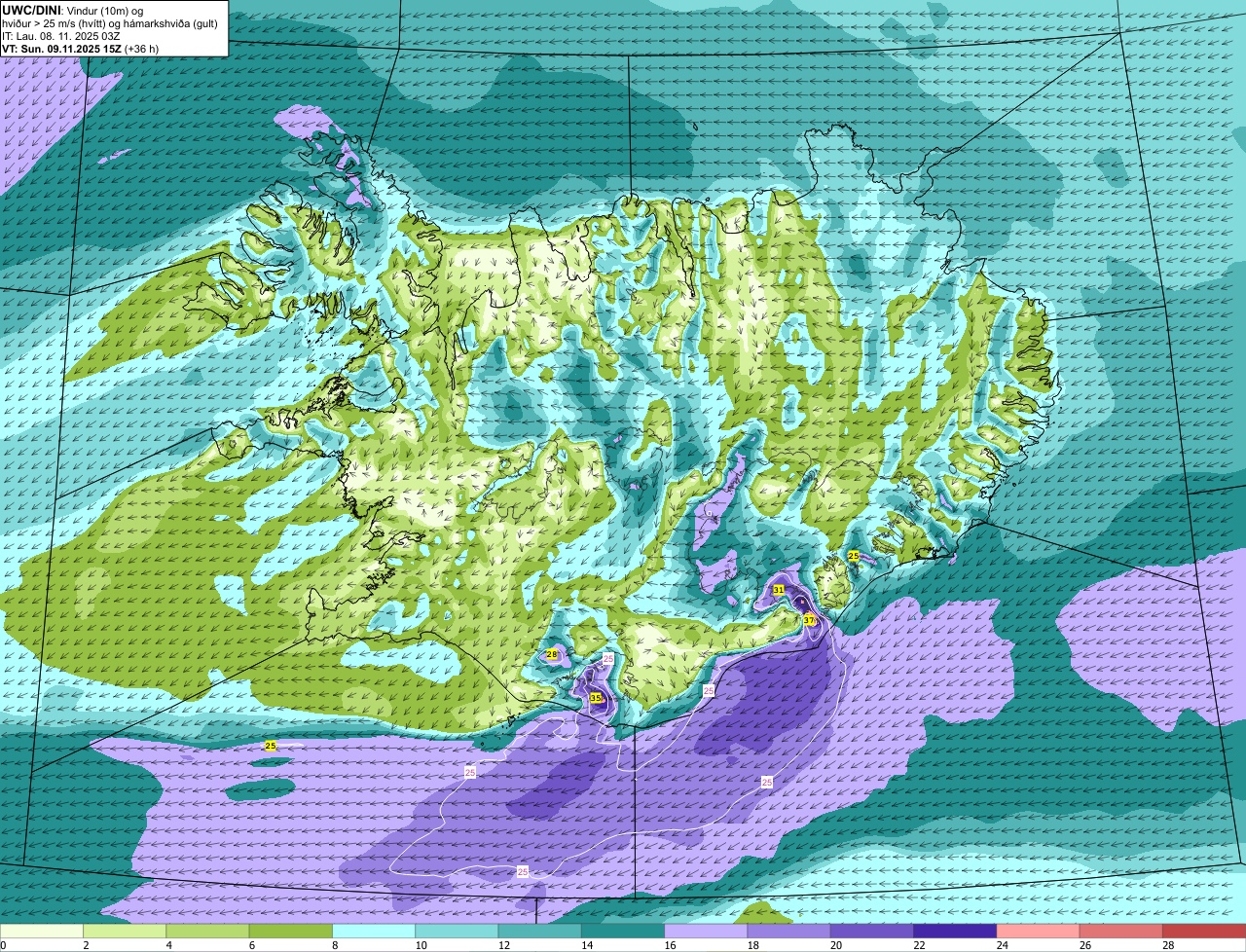Click the yellow 35 gust label
This screenshot has height=952, width=1246.
[x=596, y=698]
